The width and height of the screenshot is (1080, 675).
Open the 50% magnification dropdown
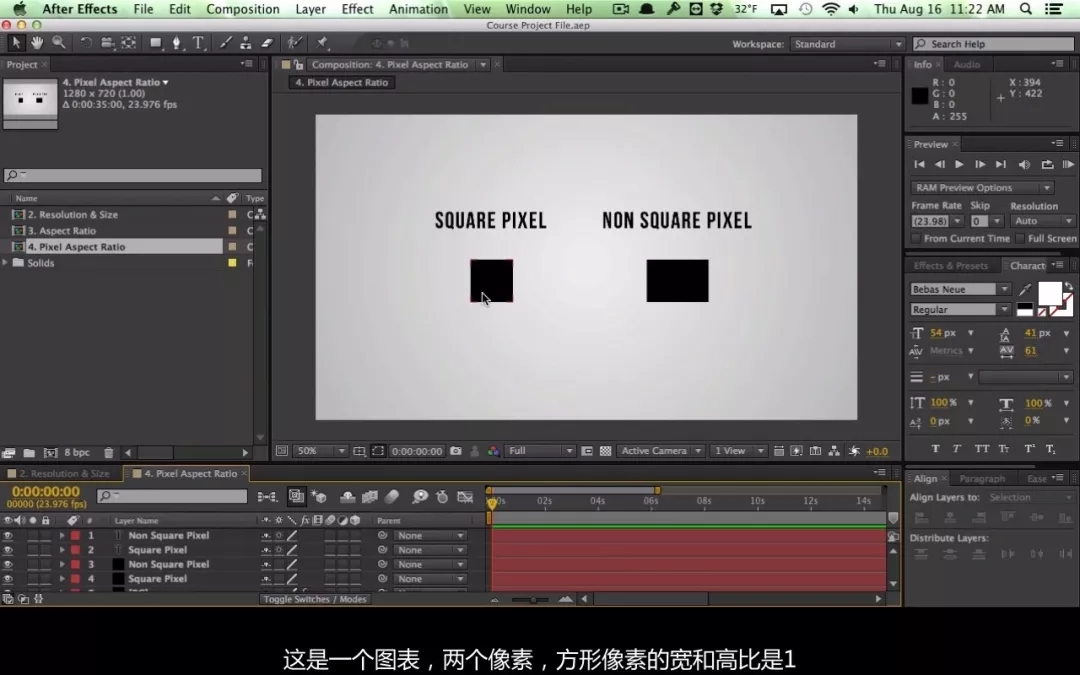point(320,451)
